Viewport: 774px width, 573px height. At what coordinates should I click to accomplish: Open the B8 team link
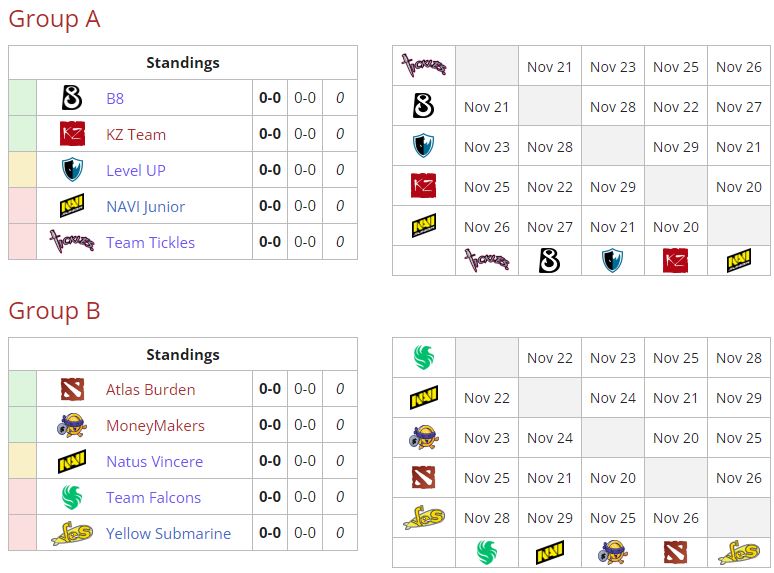[115, 98]
